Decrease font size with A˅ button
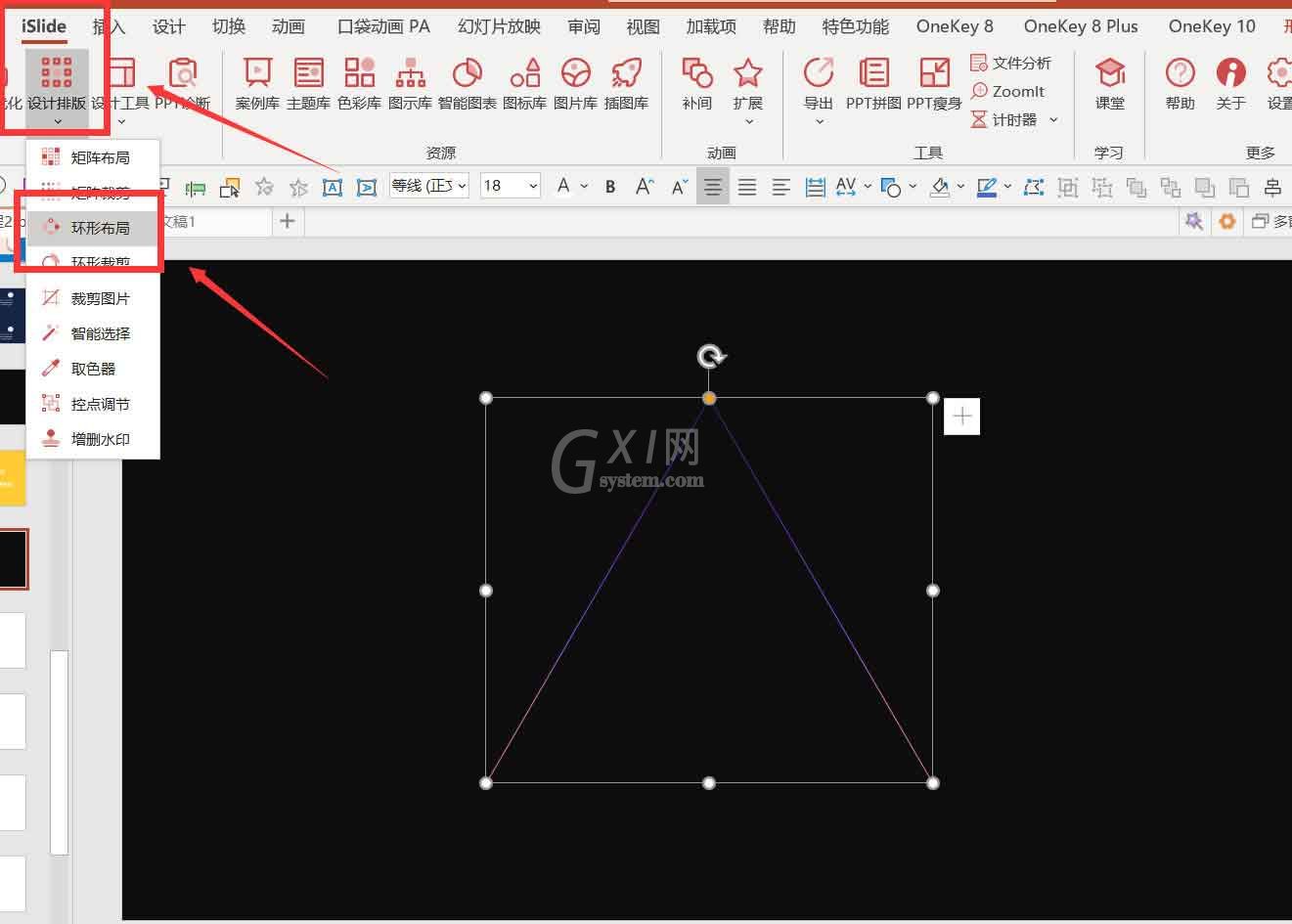Image resolution: width=1292 pixels, height=924 pixels. point(680,186)
